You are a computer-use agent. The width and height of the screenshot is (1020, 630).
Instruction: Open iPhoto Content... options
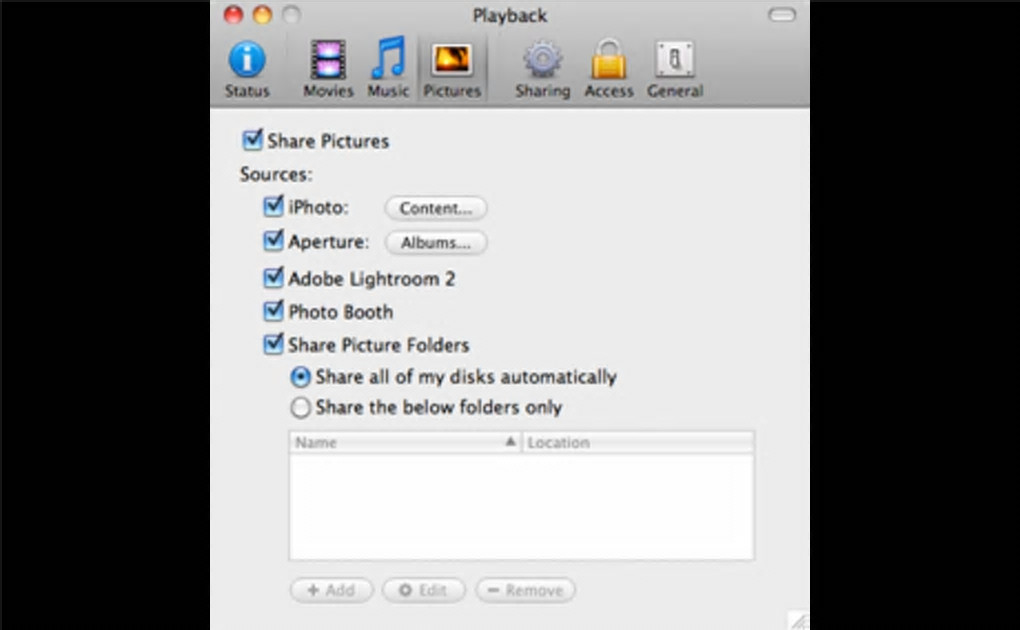point(436,208)
